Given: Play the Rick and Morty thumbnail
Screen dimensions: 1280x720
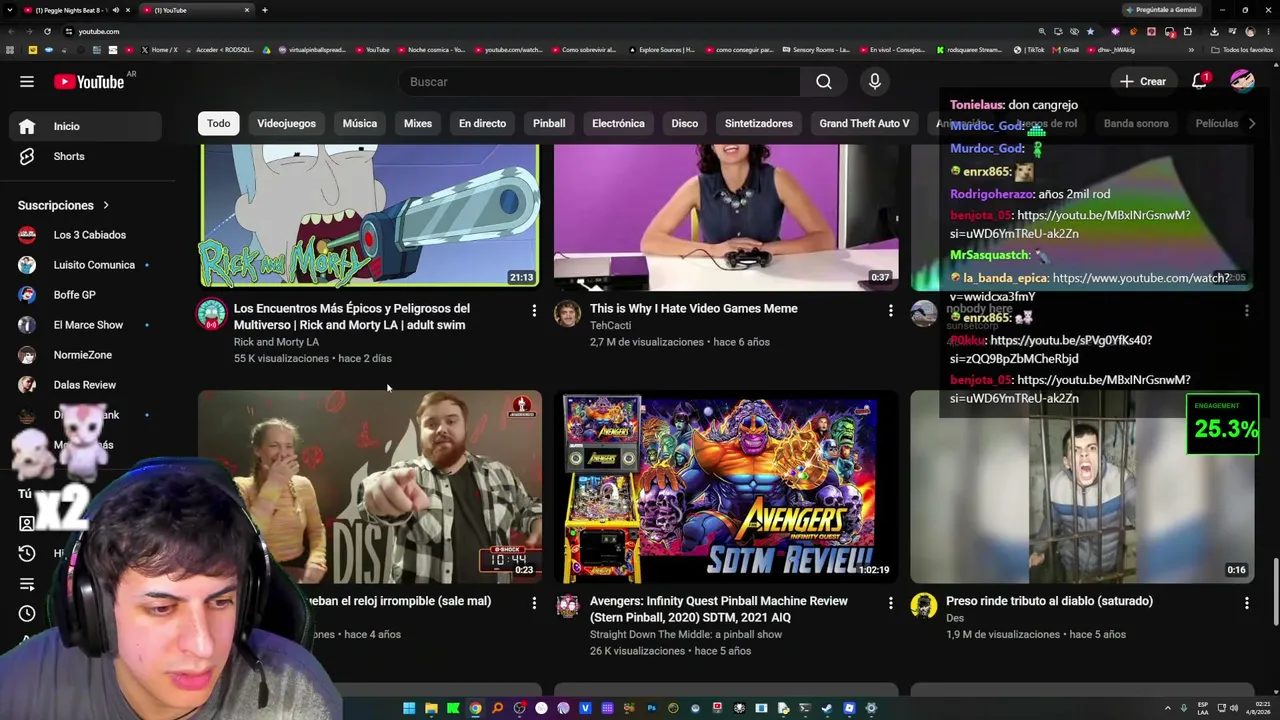Looking at the screenshot, I should (x=370, y=216).
